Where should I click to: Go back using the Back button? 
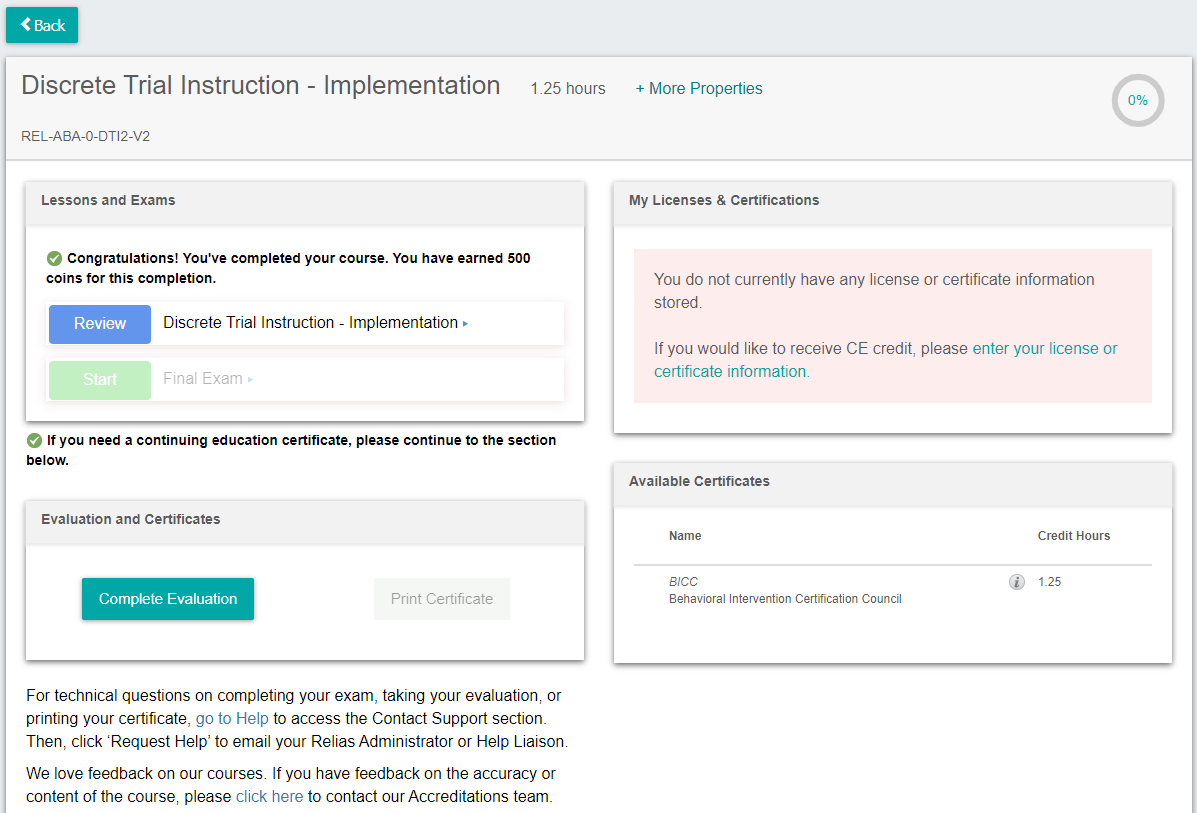pos(42,25)
